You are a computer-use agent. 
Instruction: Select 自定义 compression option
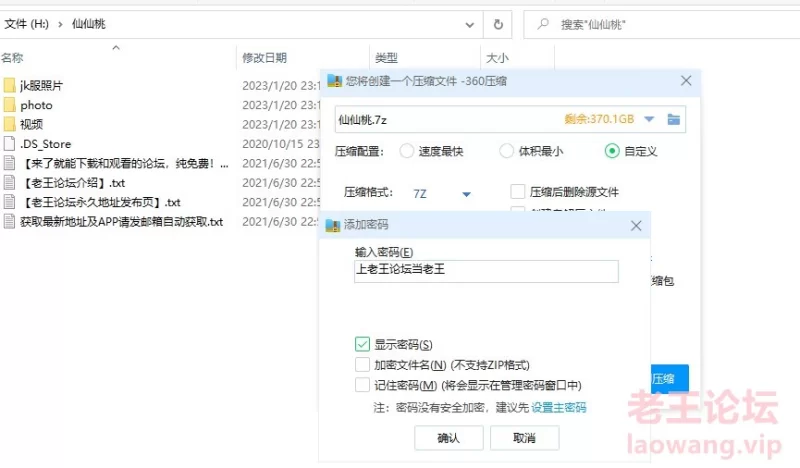click(612, 151)
